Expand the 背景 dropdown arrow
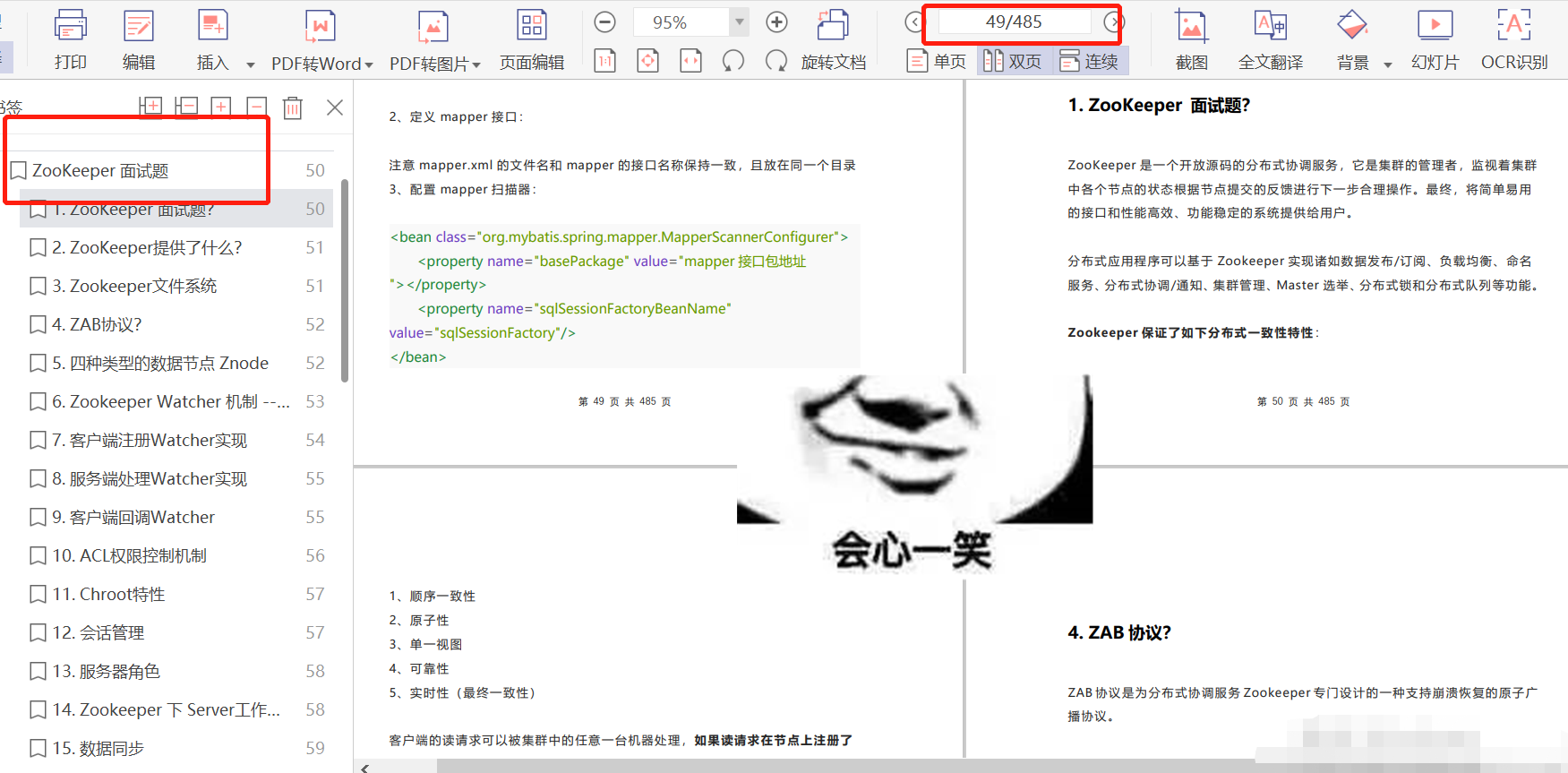1568x773 pixels. pyautogui.click(x=1388, y=64)
